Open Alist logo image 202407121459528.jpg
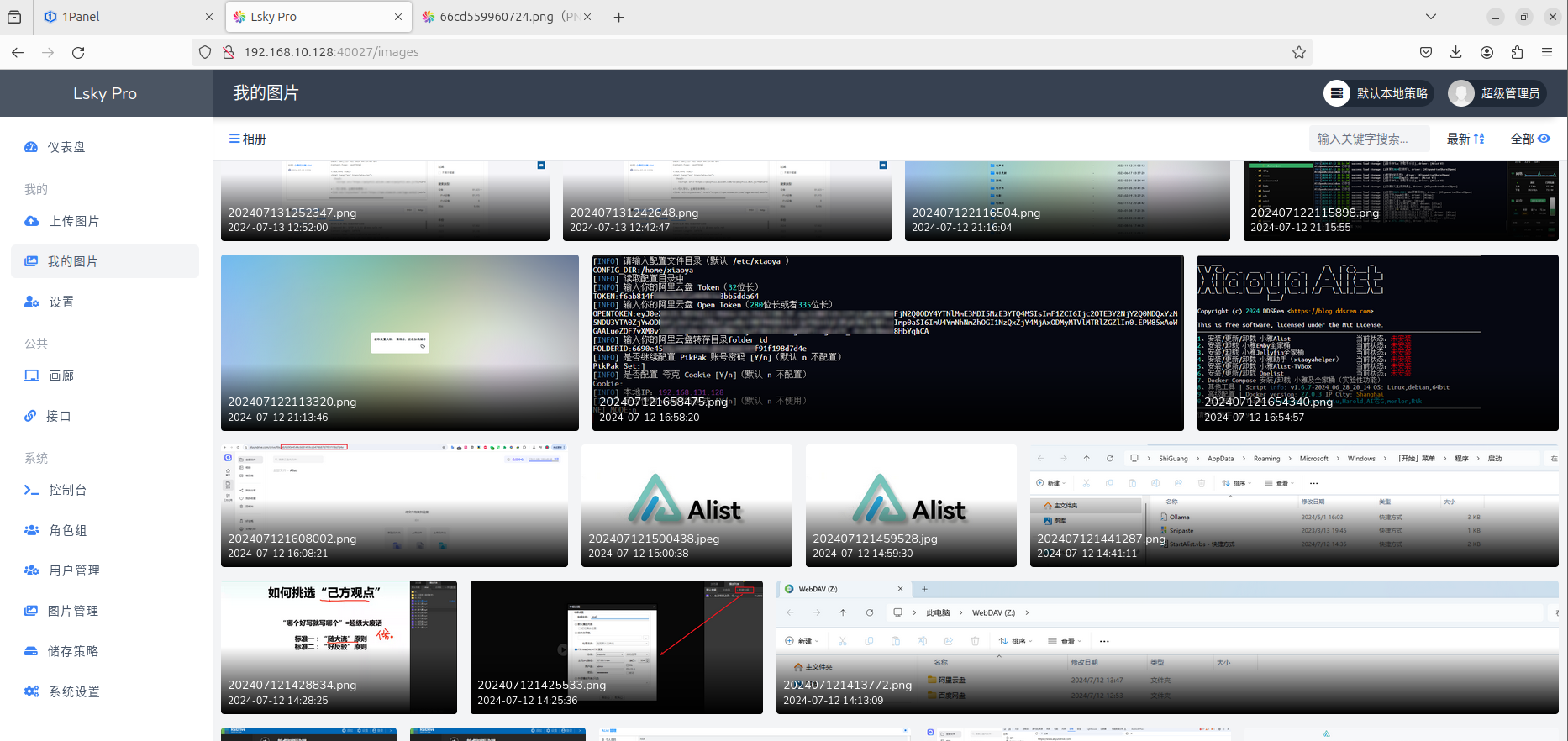The image size is (1568, 741). (911, 506)
